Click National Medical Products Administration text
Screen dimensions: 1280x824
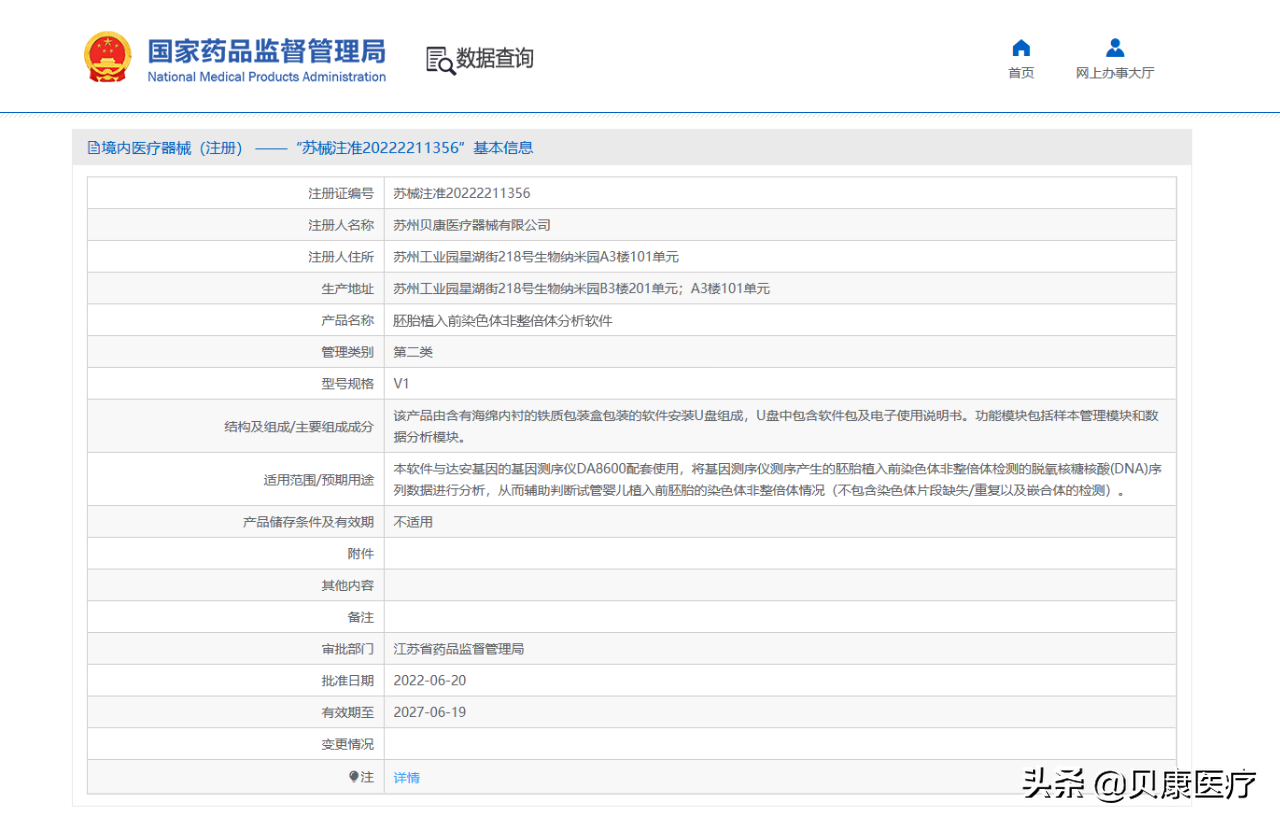266,77
